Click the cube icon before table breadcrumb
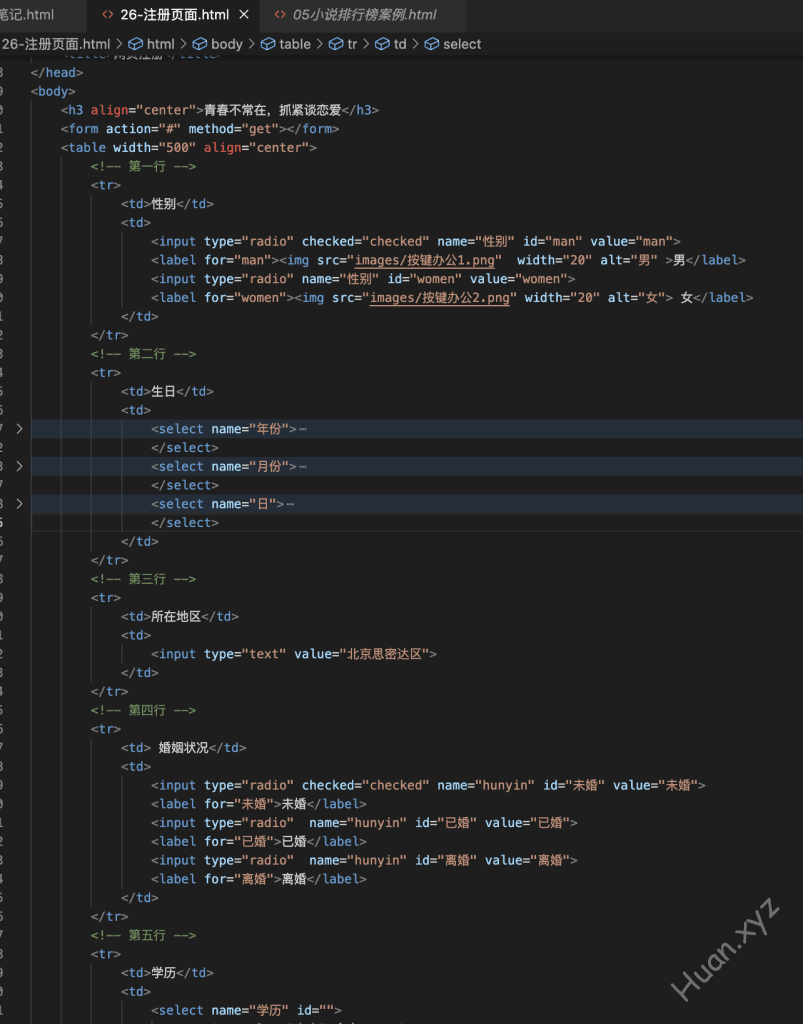 click(268, 44)
